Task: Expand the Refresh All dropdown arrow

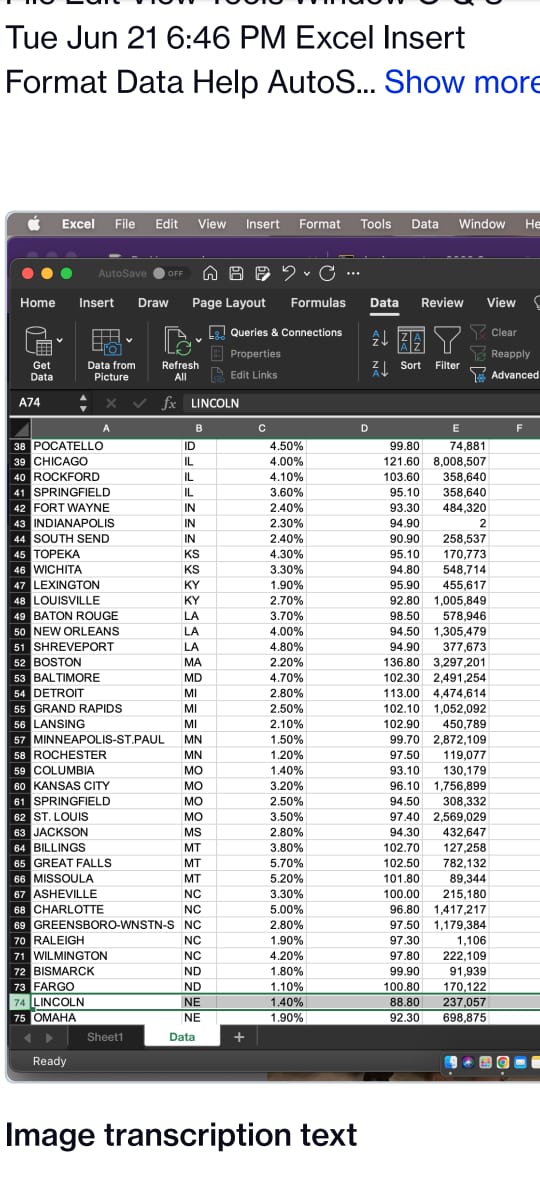Action: pos(198,340)
